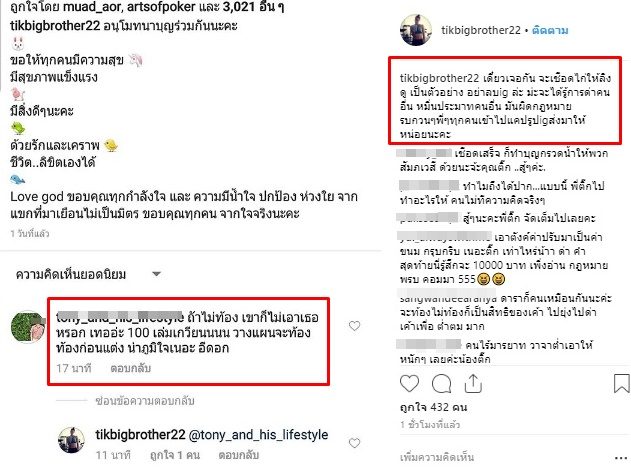Follow the account via ติดตาม link
The height and width of the screenshot is (476, 631).
550,30
